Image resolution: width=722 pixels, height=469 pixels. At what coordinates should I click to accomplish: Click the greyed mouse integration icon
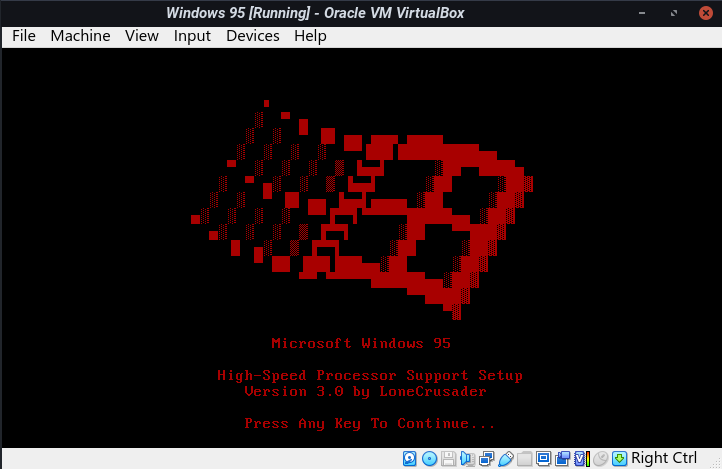pyautogui.click(x=600, y=458)
